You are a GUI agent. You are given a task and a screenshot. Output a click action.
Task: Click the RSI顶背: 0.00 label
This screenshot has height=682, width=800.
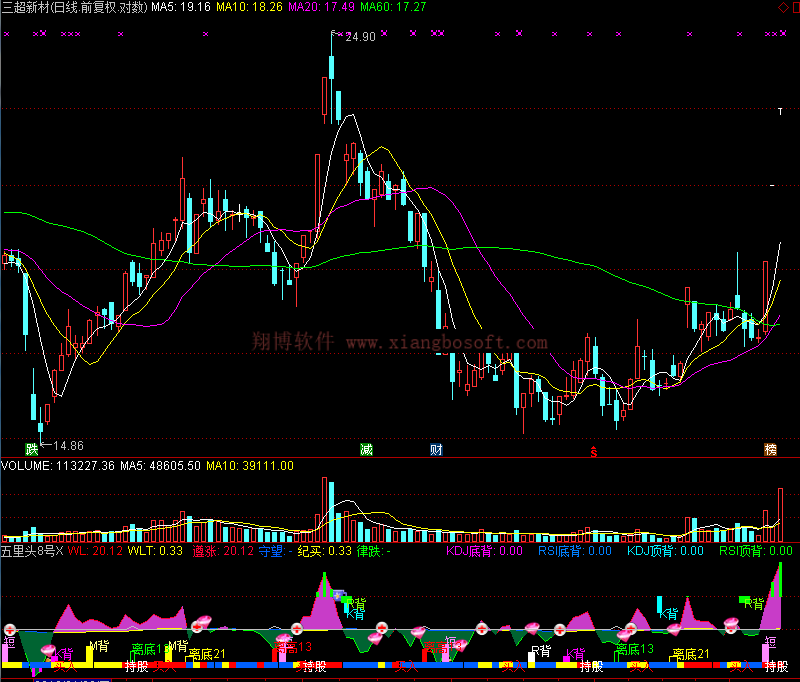756,551
